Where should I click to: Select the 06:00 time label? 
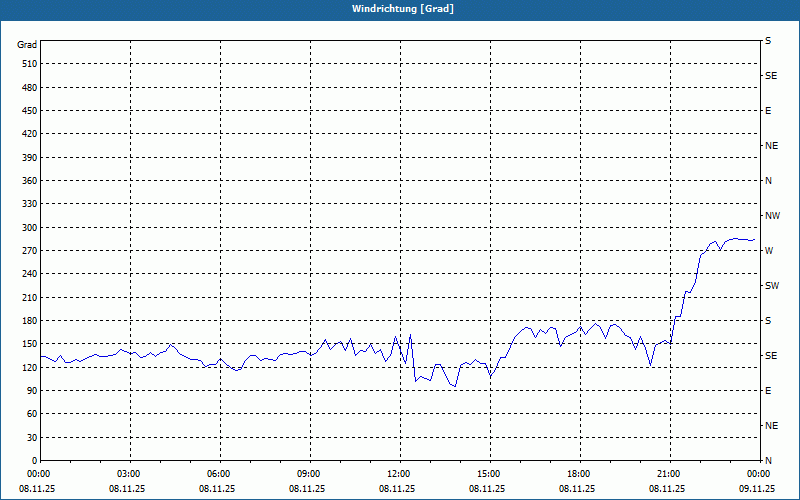217,474
